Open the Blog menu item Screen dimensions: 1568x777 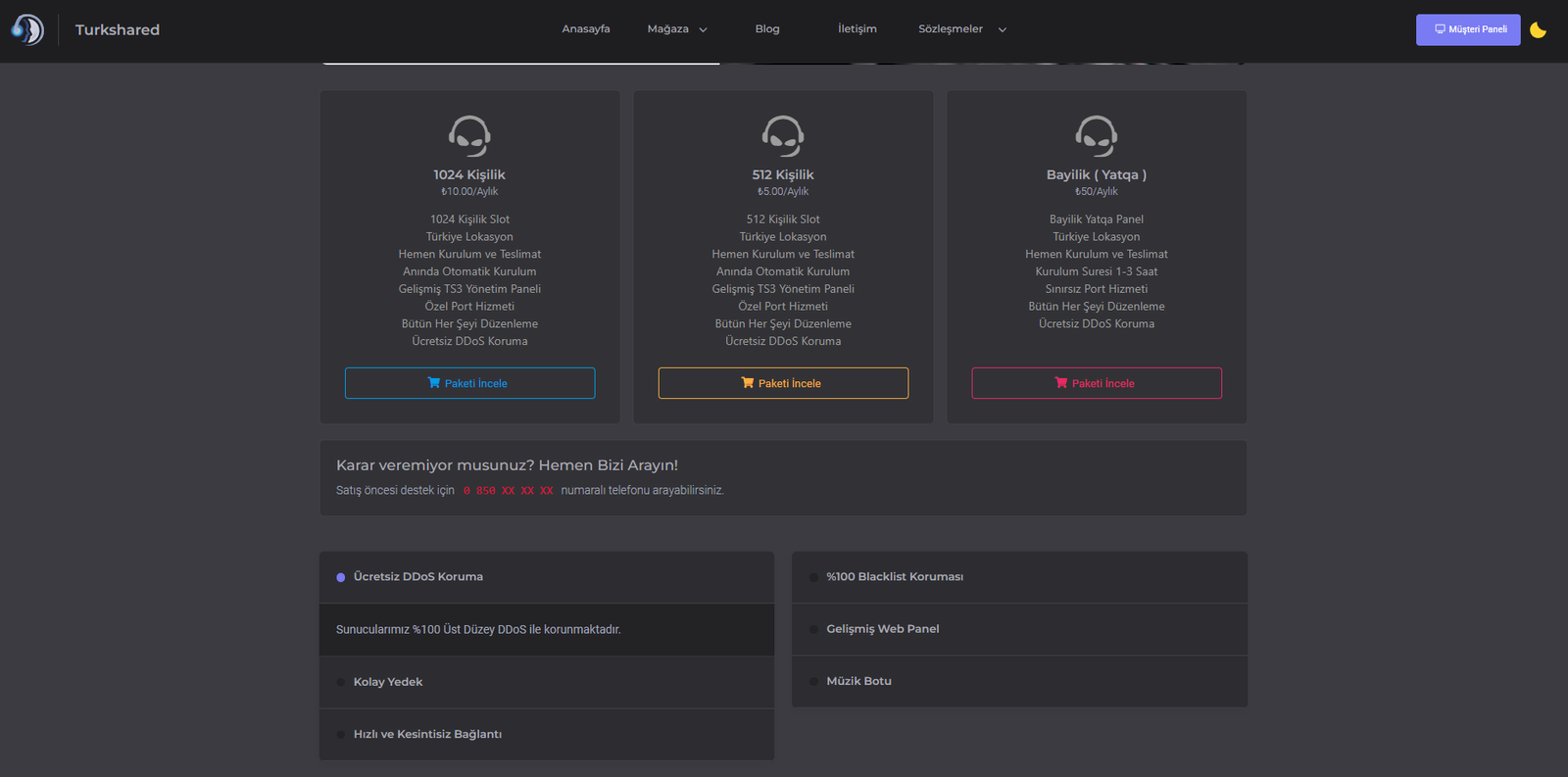[767, 29]
